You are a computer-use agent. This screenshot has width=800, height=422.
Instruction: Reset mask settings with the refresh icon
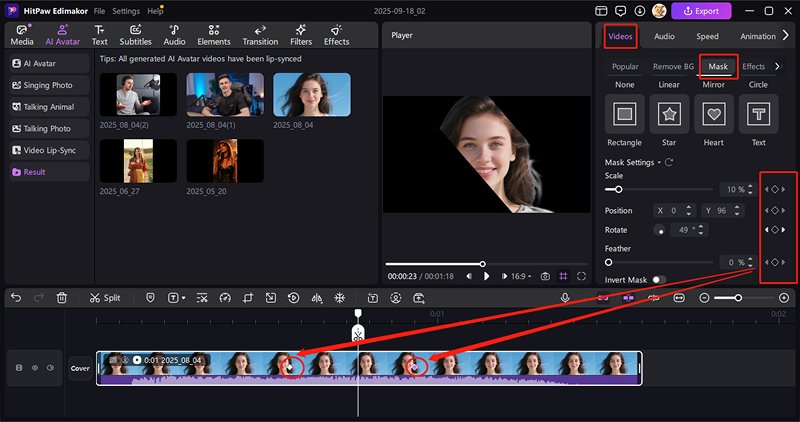669,162
